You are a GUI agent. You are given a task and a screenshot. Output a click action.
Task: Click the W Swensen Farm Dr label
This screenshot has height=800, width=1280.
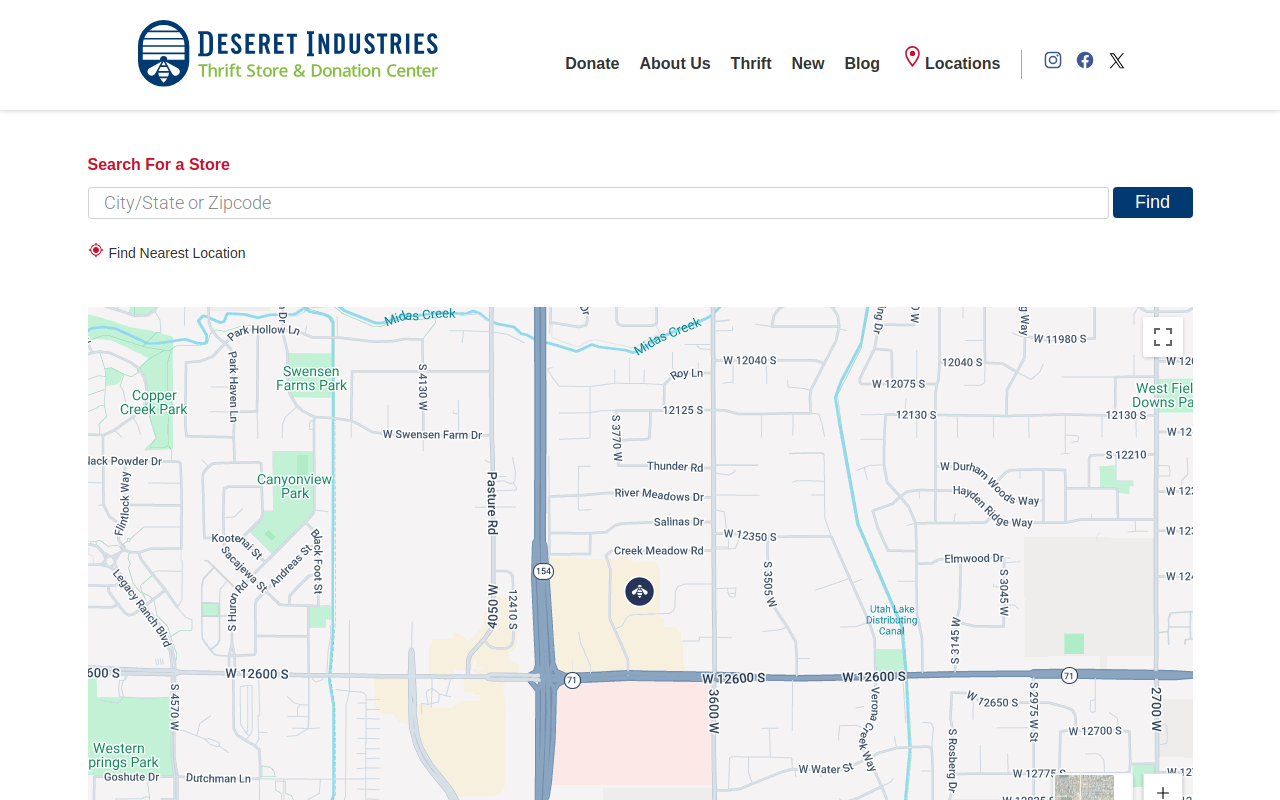click(x=433, y=434)
